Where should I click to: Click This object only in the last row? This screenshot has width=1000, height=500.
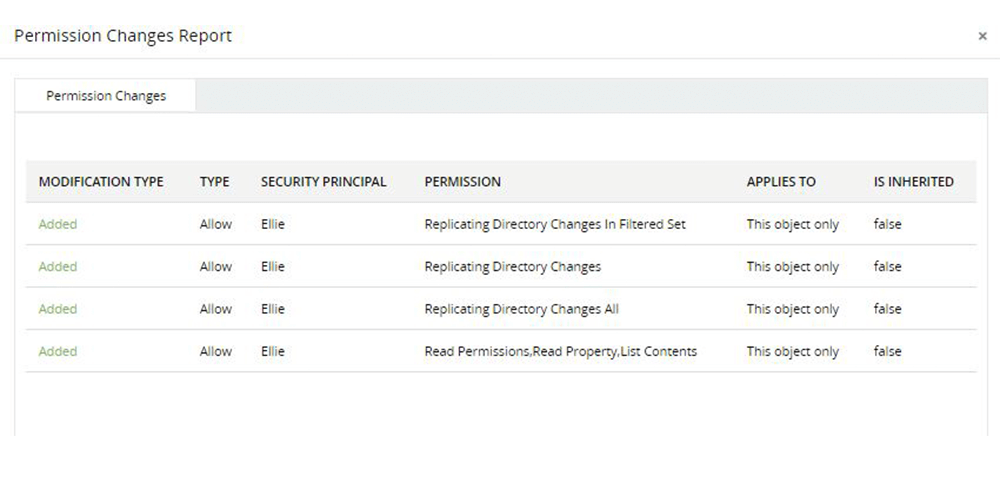pyautogui.click(x=792, y=352)
